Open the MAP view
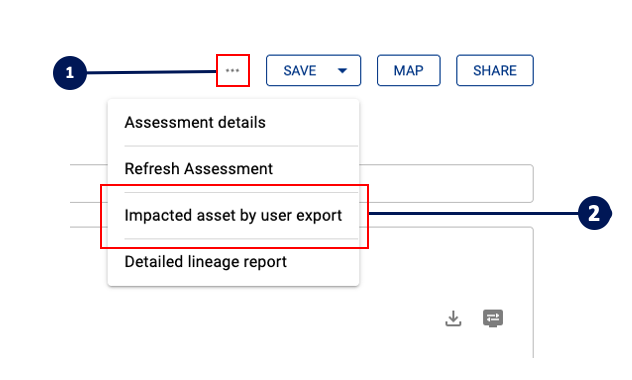This screenshot has height=380, width=632. (x=409, y=71)
